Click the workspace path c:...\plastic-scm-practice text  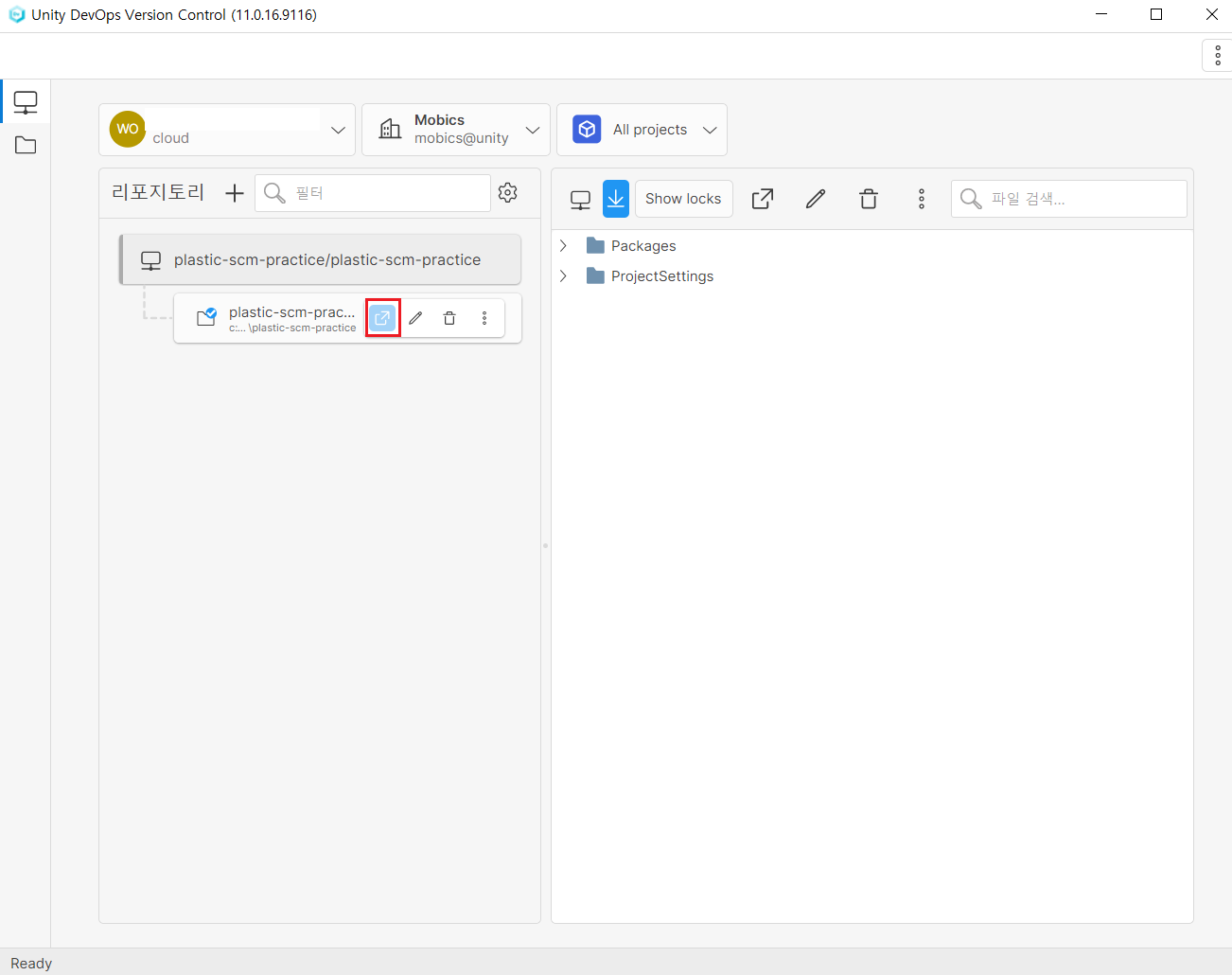292,328
